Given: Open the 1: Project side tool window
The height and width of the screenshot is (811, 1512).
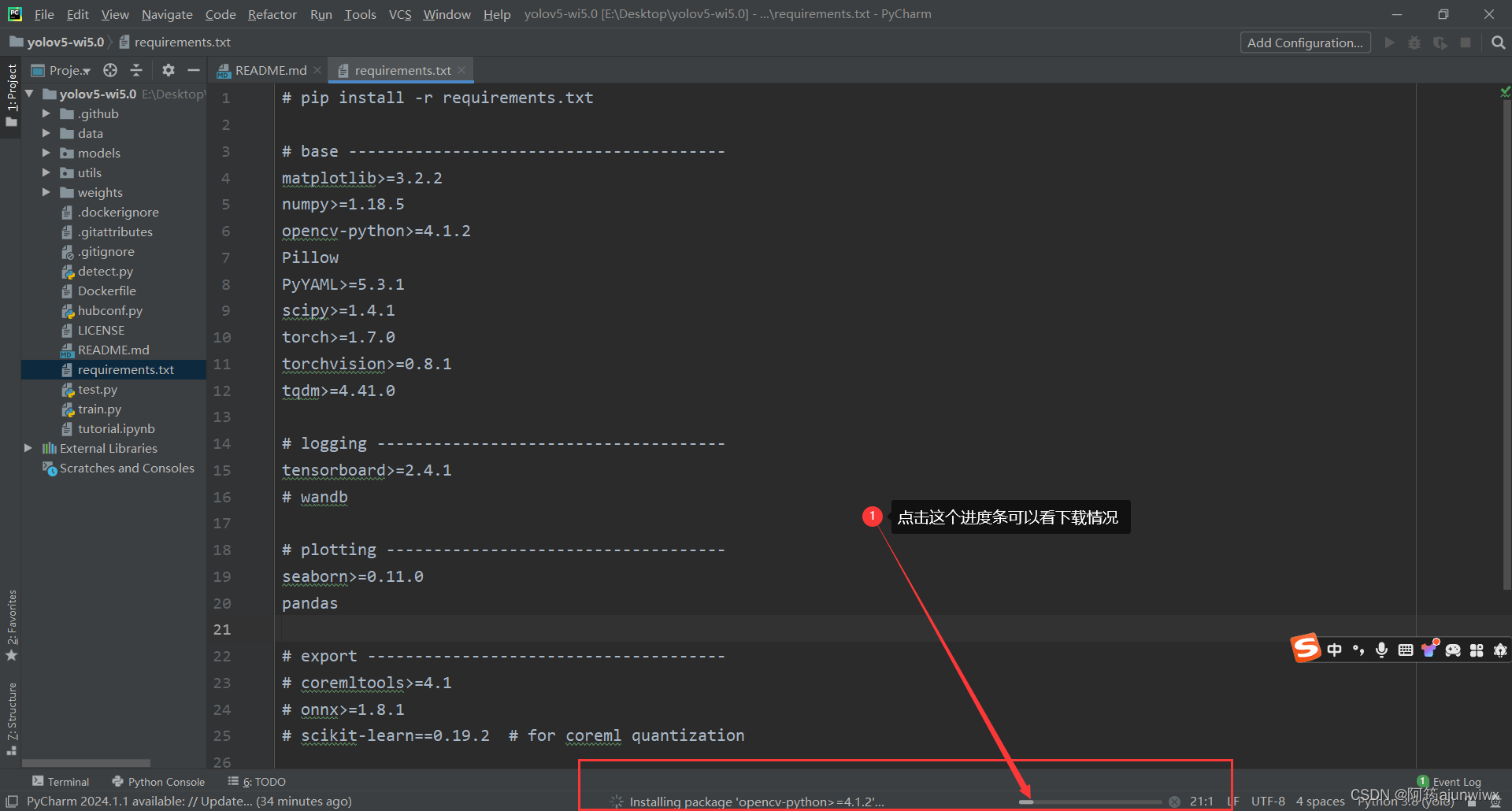Looking at the screenshot, I should [x=11, y=95].
